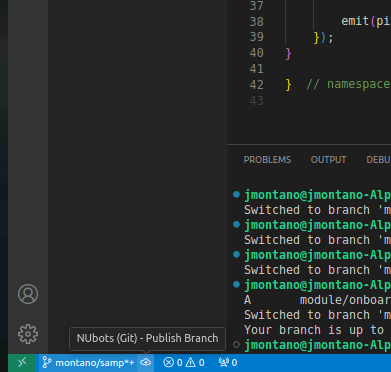The image size is (391, 372).
Task: Click terminal line 'A module/onboar'
Action: [317, 300]
